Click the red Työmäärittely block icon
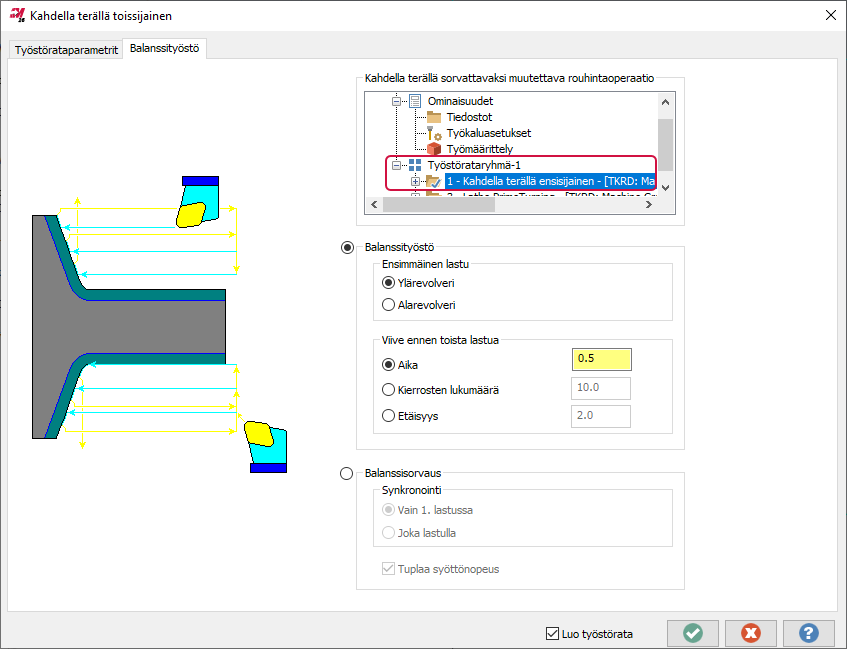 434,149
